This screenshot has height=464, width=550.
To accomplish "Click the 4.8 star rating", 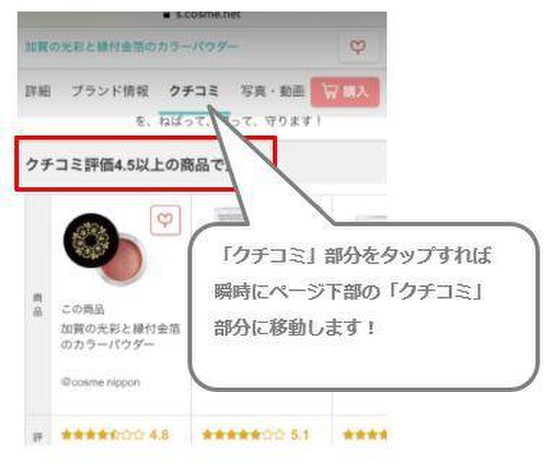I will tap(115, 435).
